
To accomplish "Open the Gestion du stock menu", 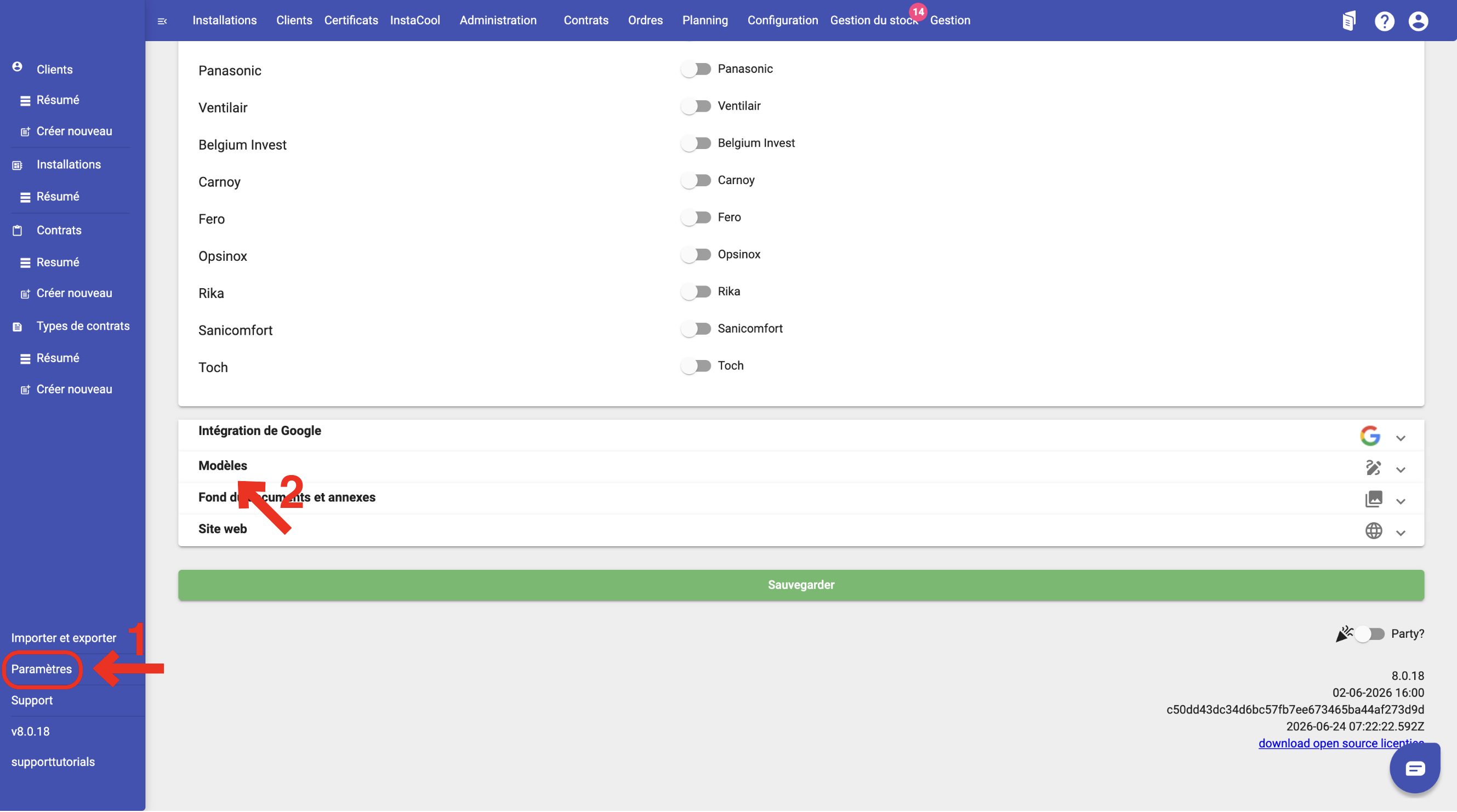I will click(873, 20).
